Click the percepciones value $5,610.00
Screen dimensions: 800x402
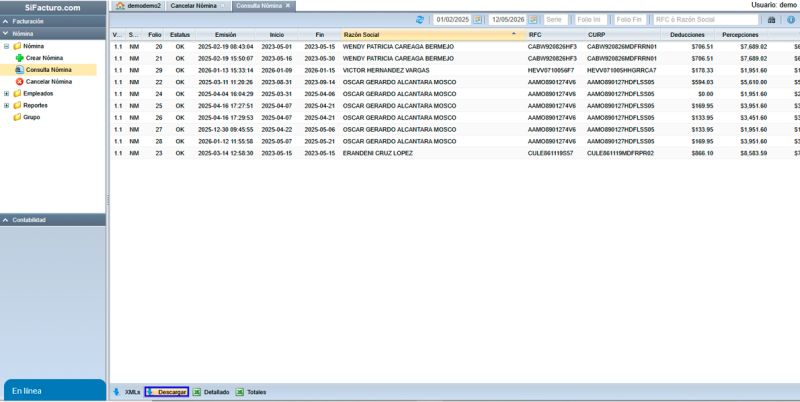754,82
